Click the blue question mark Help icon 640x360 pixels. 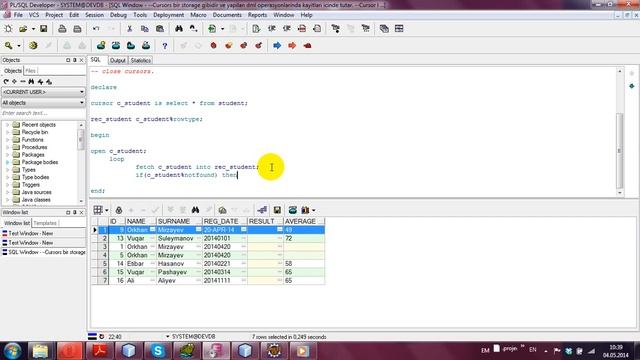164,45
